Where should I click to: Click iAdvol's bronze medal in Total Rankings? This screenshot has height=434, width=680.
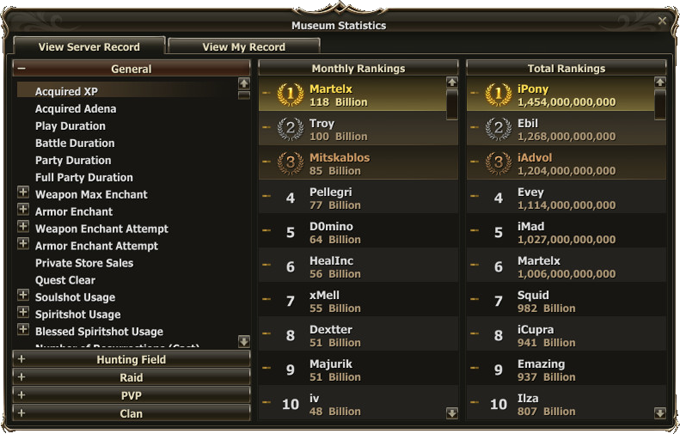click(498, 163)
